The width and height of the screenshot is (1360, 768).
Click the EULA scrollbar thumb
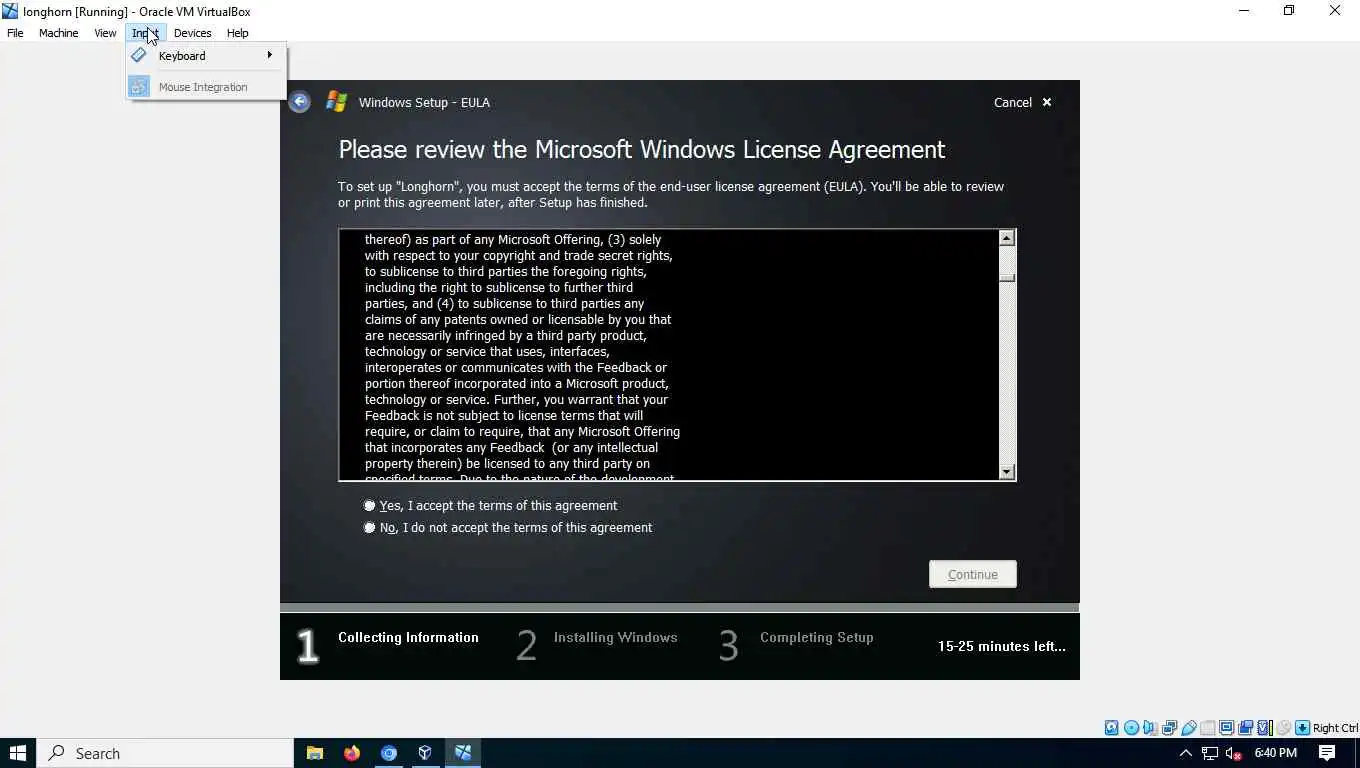click(1007, 277)
